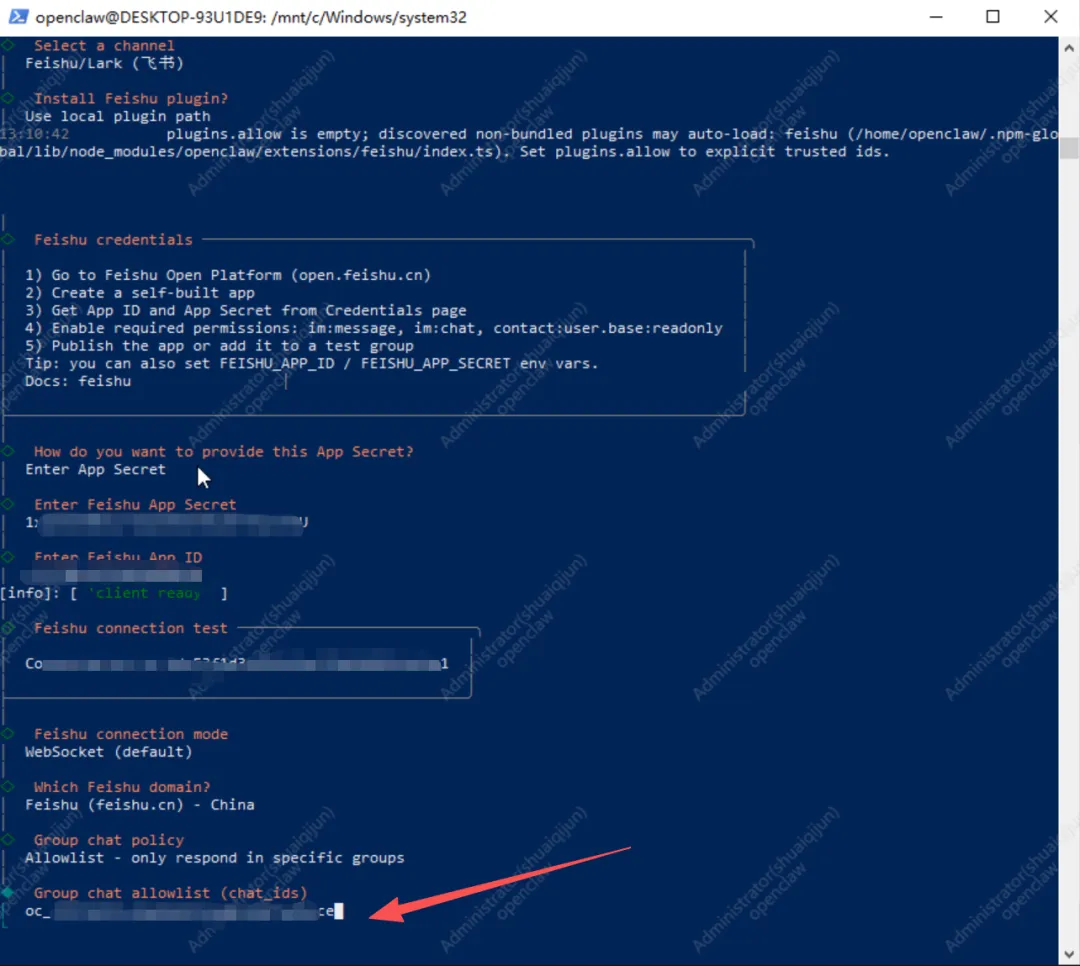Click 'Group chat allowlist (chat_ids)' prompt
1080x966 pixels.
[x=171, y=893]
